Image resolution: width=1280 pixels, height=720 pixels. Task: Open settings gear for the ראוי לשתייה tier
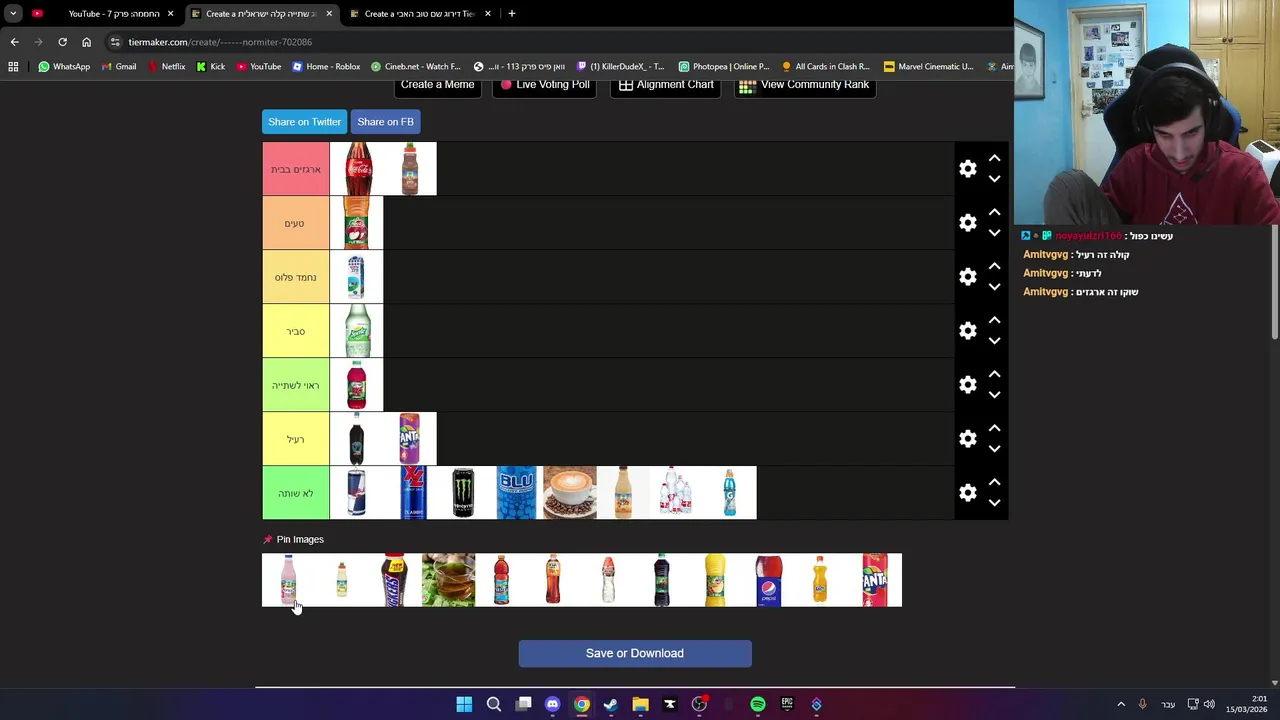[x=967, y=385]
